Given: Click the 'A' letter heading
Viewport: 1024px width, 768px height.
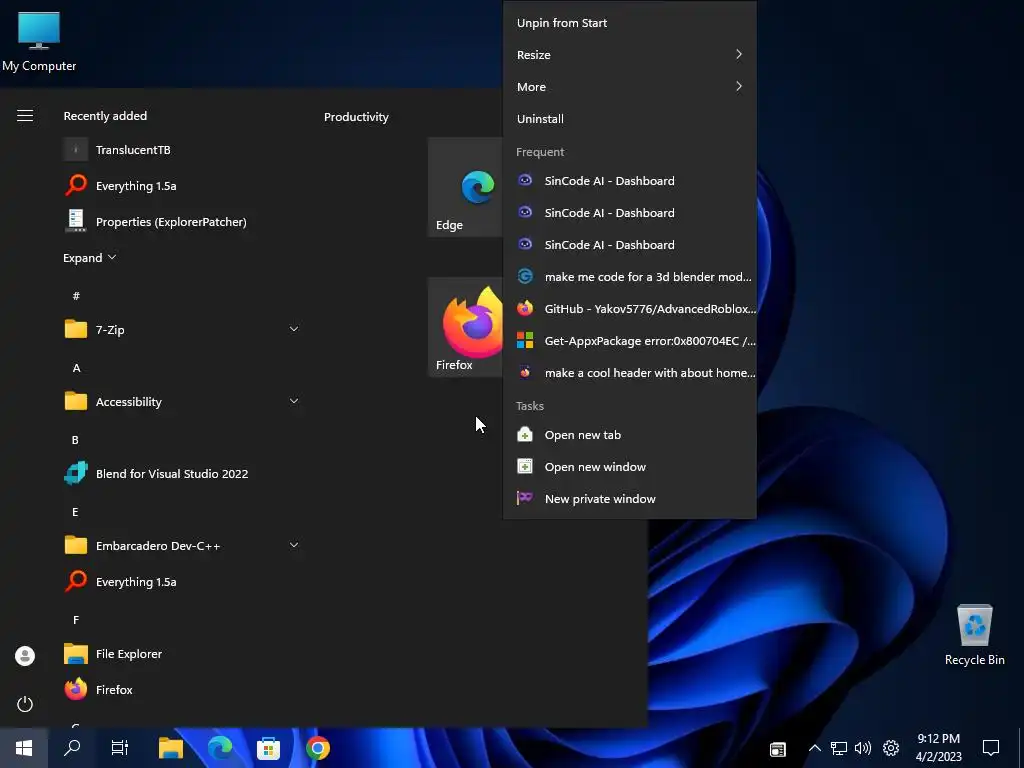Looking at the screenshot, I should [x=76, y=368].
